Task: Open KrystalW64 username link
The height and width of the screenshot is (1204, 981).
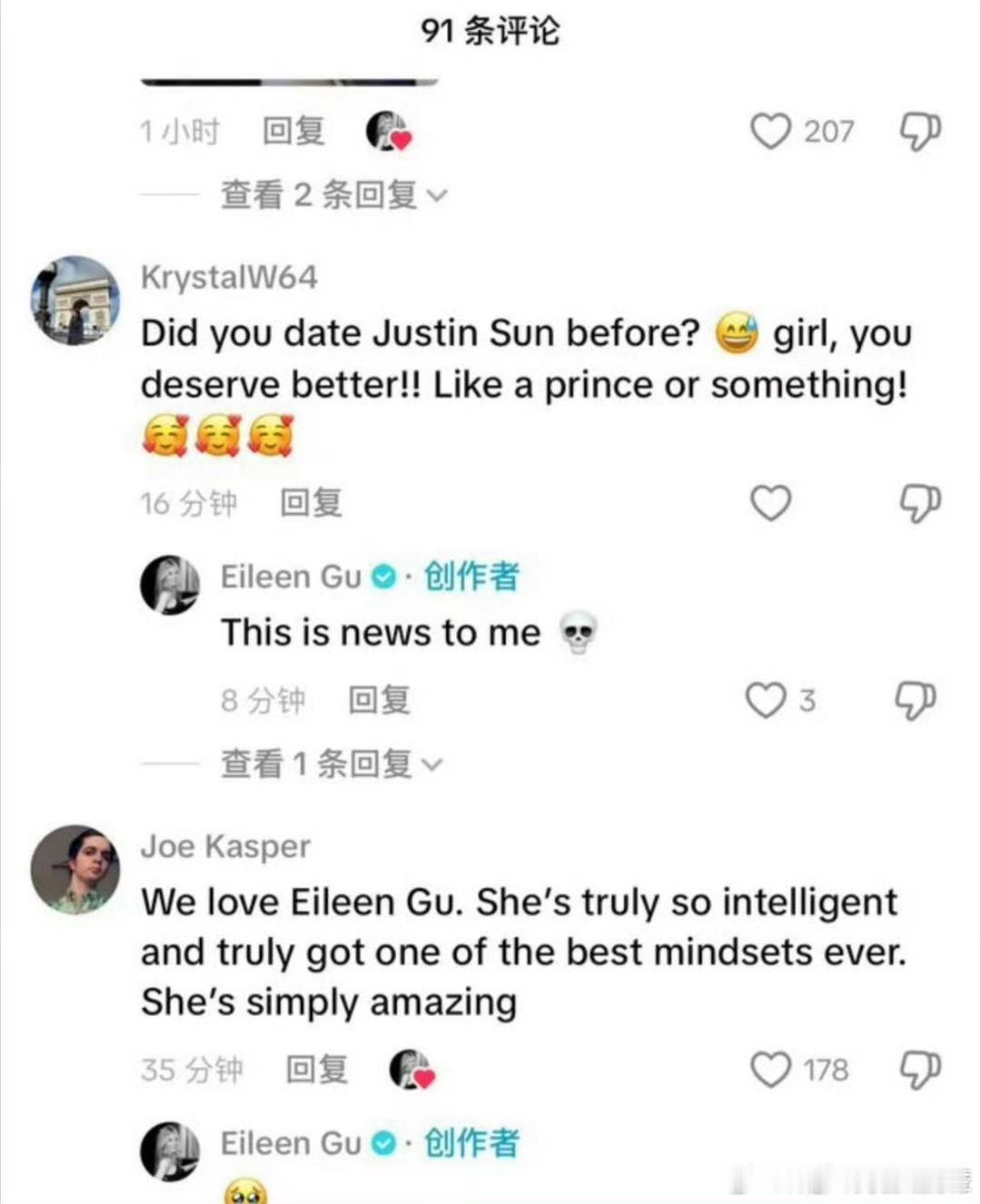Action: [229, 277]
